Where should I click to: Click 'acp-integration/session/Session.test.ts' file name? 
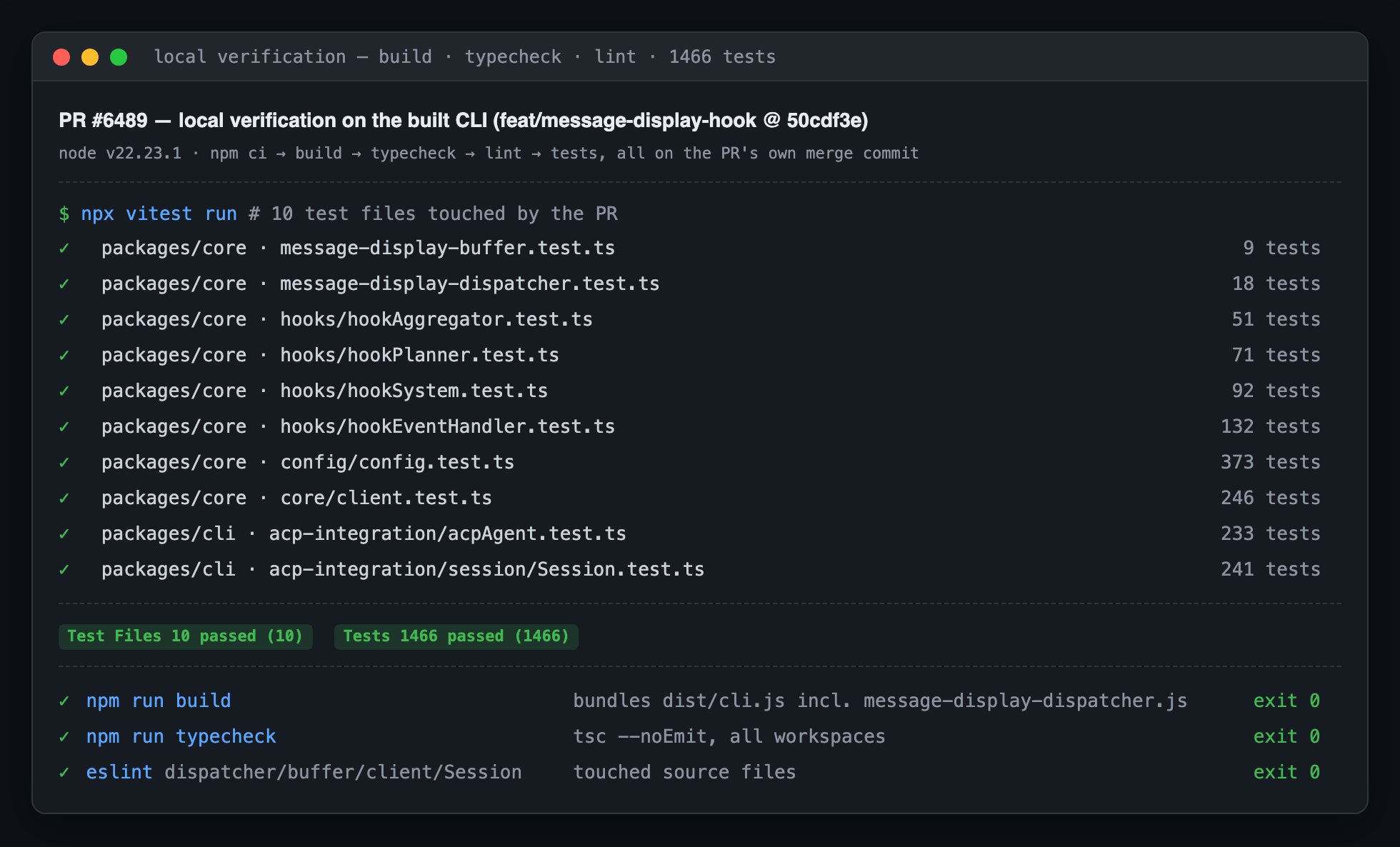[x=486, y=569]
